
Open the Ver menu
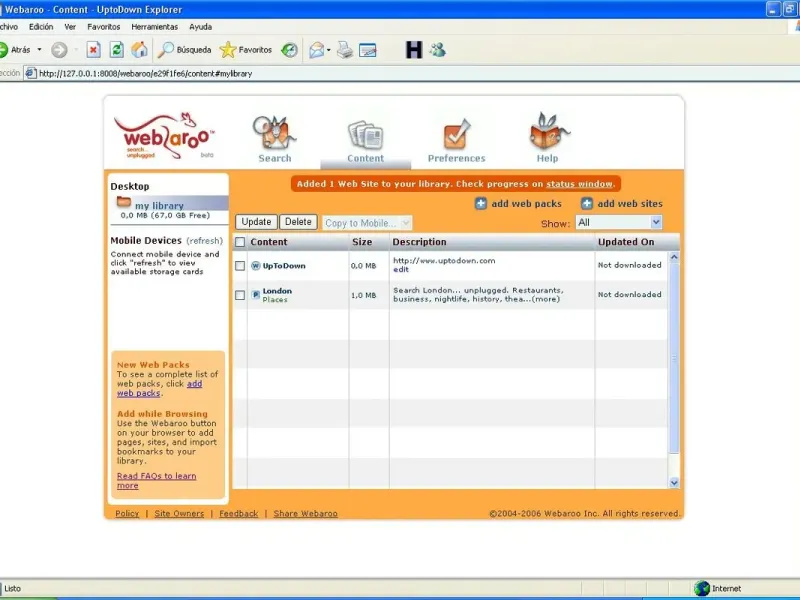[x=70, y=27]
